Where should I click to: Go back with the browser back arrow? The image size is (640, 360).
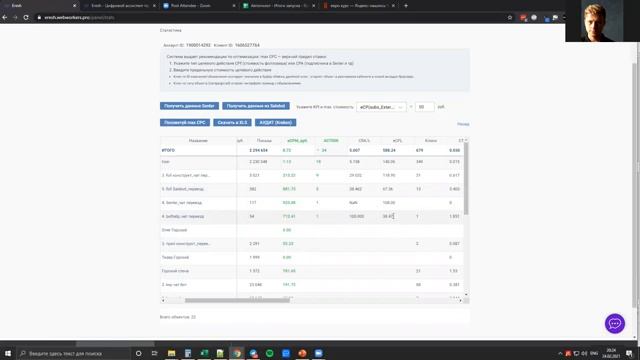coord(4,18)
